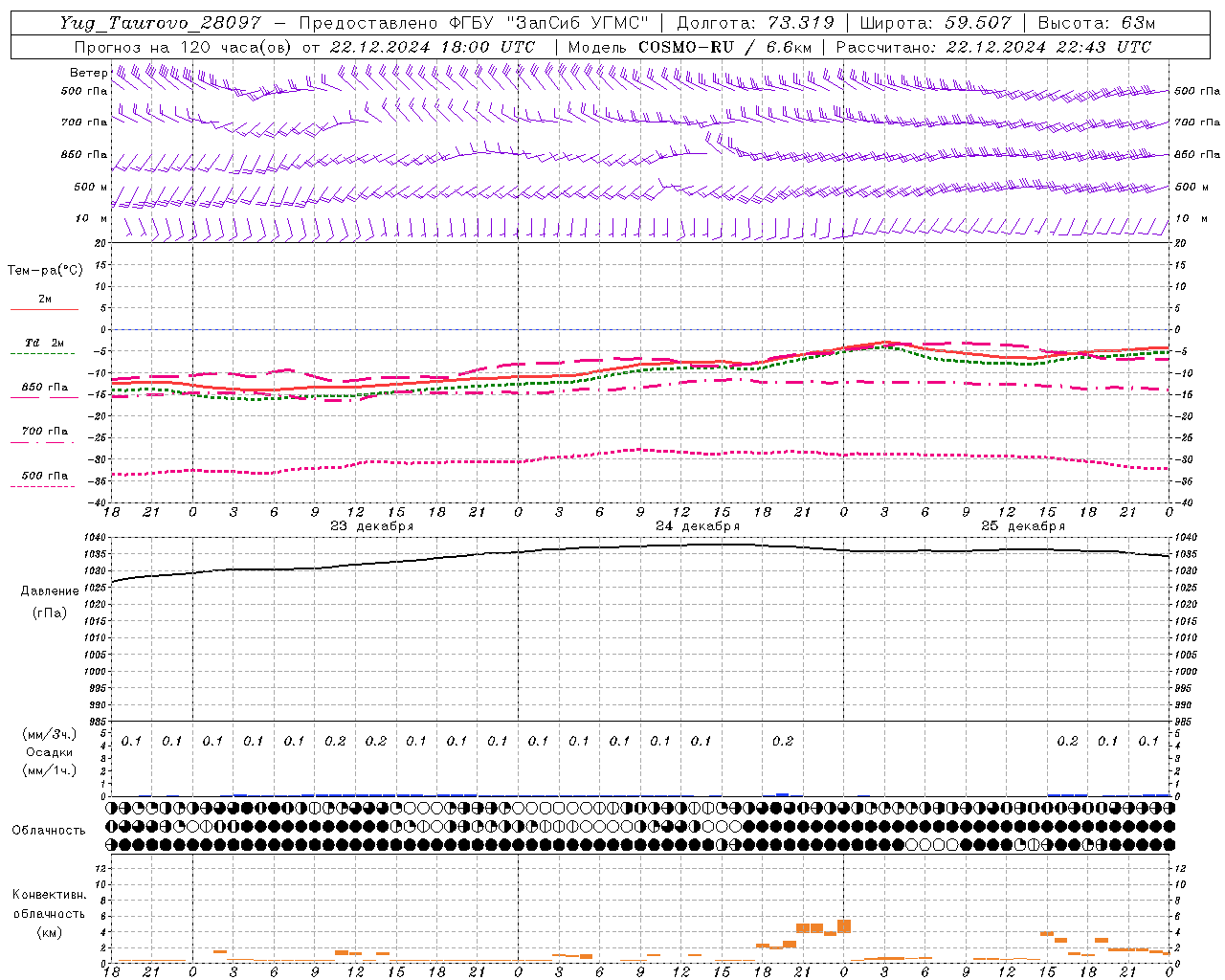
Task: Click the model text COSMO-RU / 6.6км
Action: pyautogui.click(x=725, y=47)
